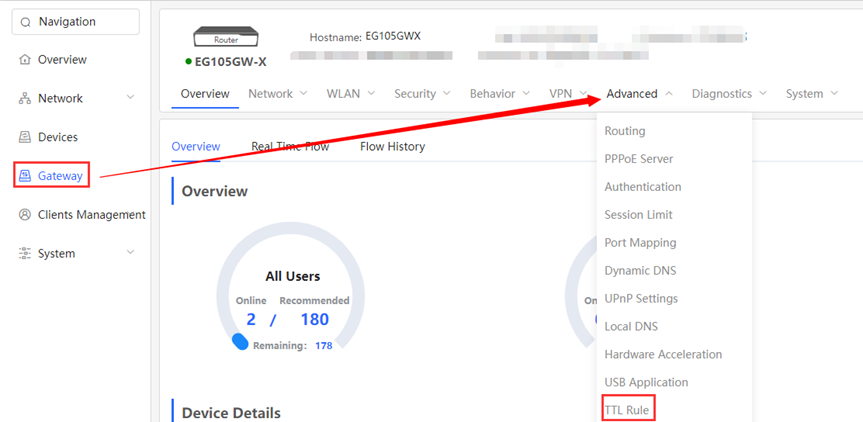This screenshot has width=863, height=422.
Task: Click the search icon in Navigation box
Action: [25, 22]
